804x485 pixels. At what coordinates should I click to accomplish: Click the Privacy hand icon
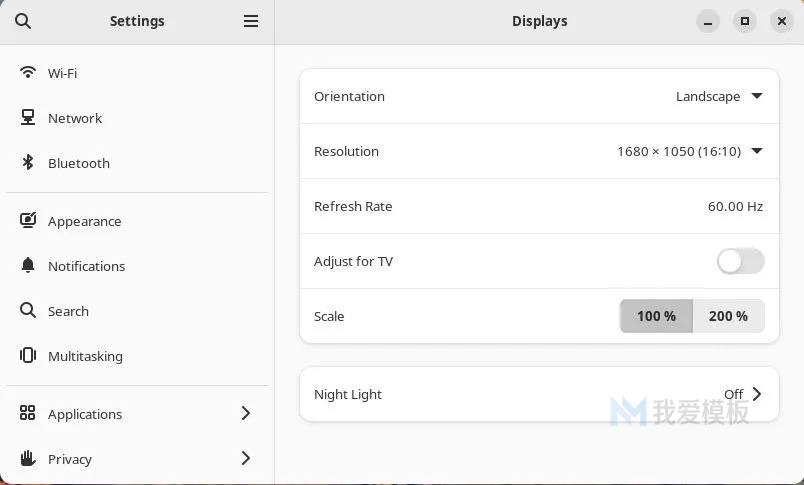pyautogui.click(x=28, y=458)
